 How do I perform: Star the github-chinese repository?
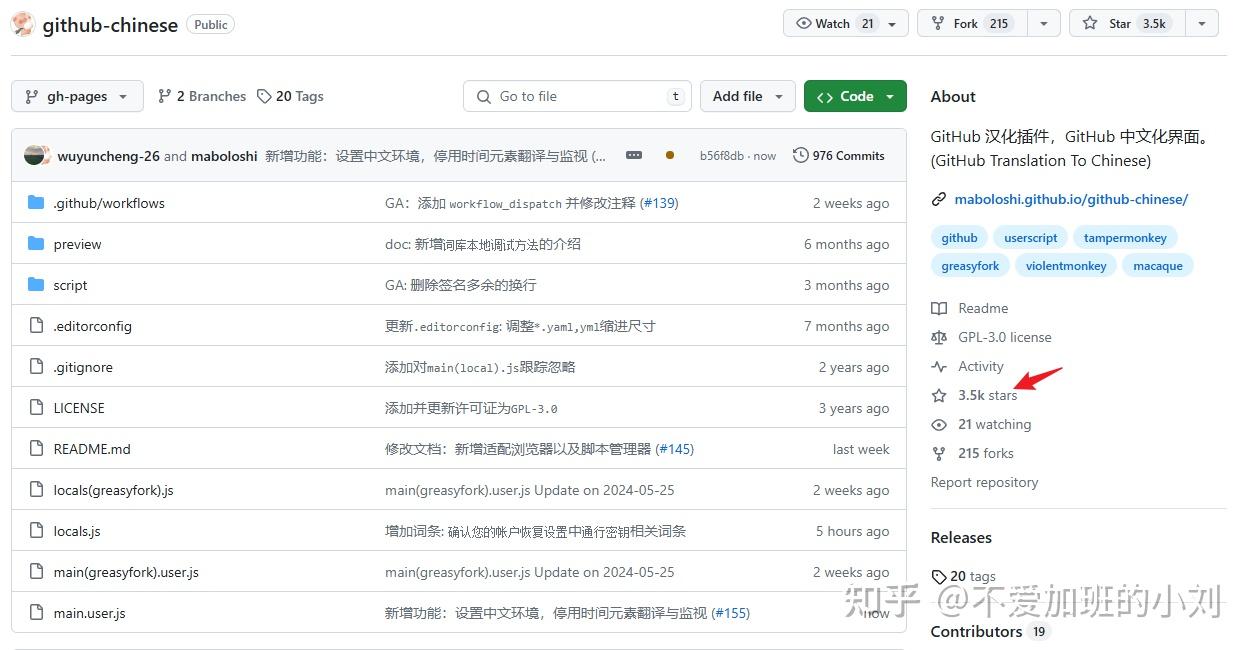click(x=1121, y=22)
